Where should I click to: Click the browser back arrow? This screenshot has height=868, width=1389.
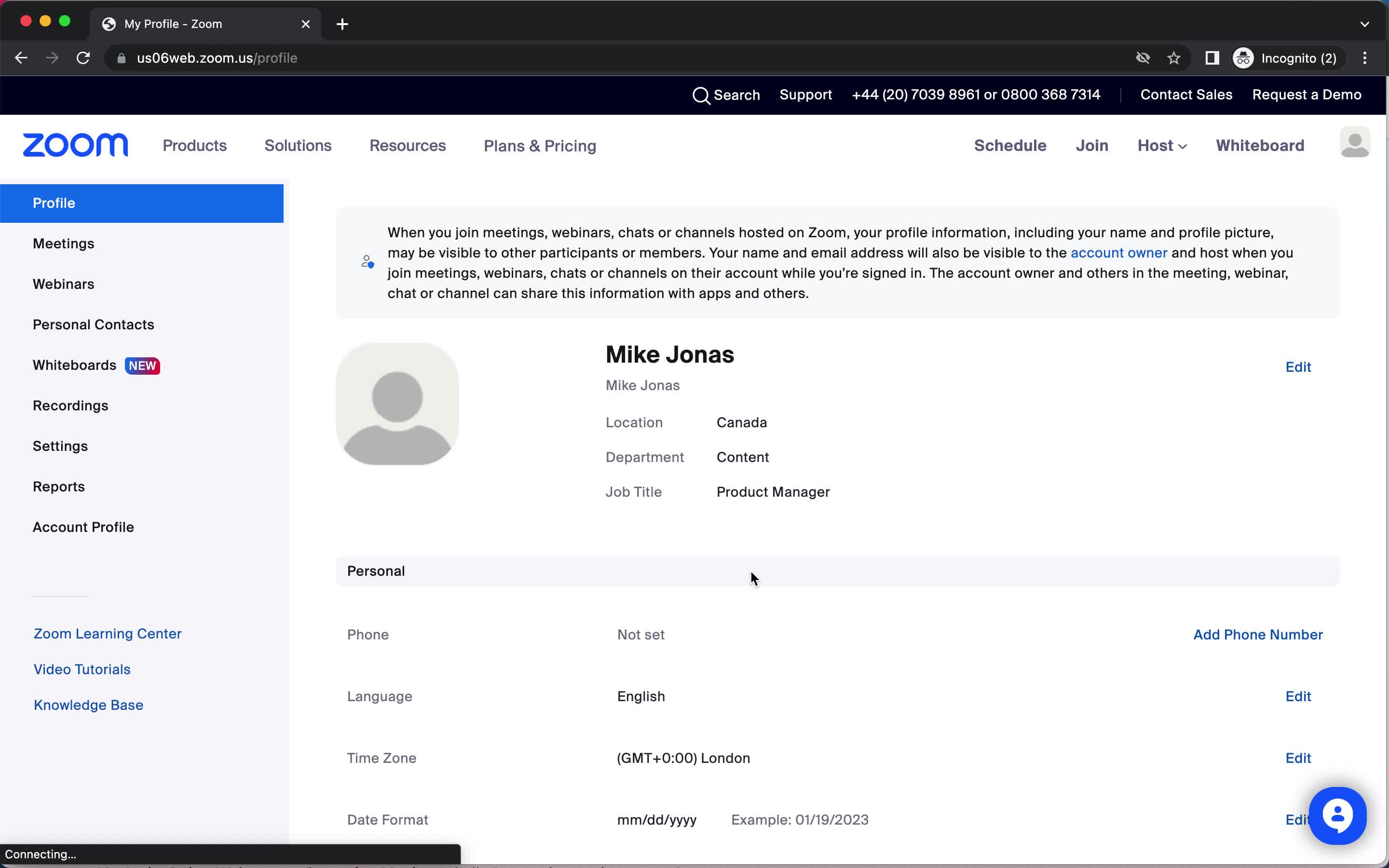[21, 58]
